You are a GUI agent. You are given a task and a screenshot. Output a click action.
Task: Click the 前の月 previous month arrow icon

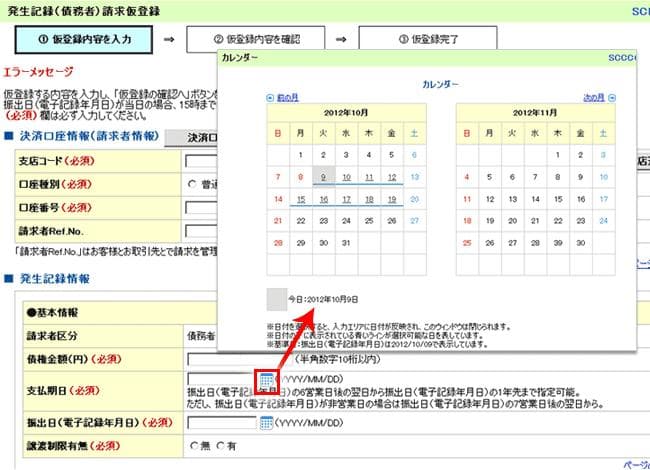click(270, 98)
